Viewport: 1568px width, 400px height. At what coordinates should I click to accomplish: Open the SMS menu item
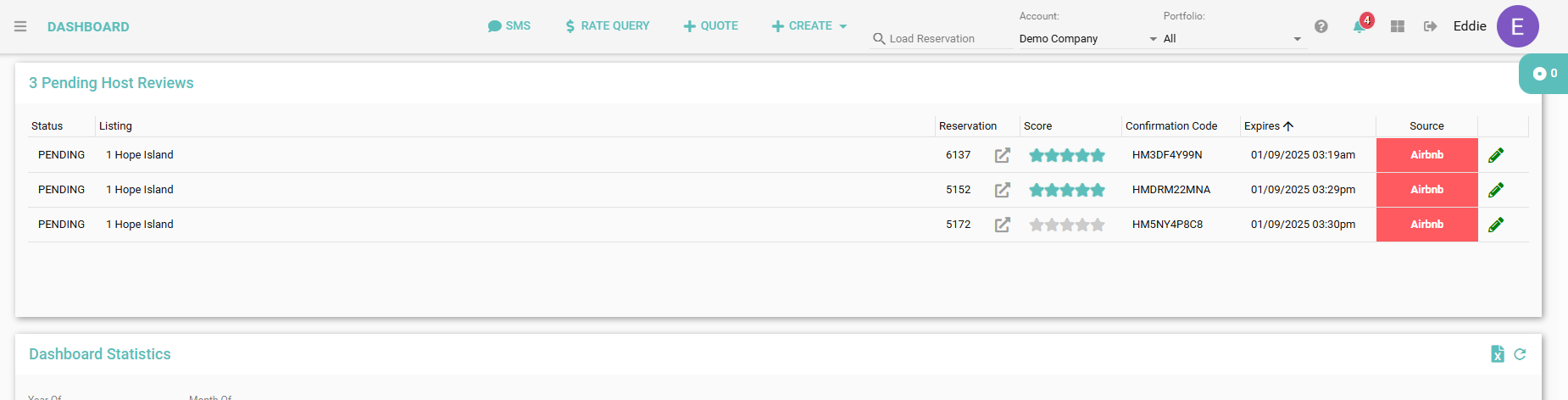[509, 26]
